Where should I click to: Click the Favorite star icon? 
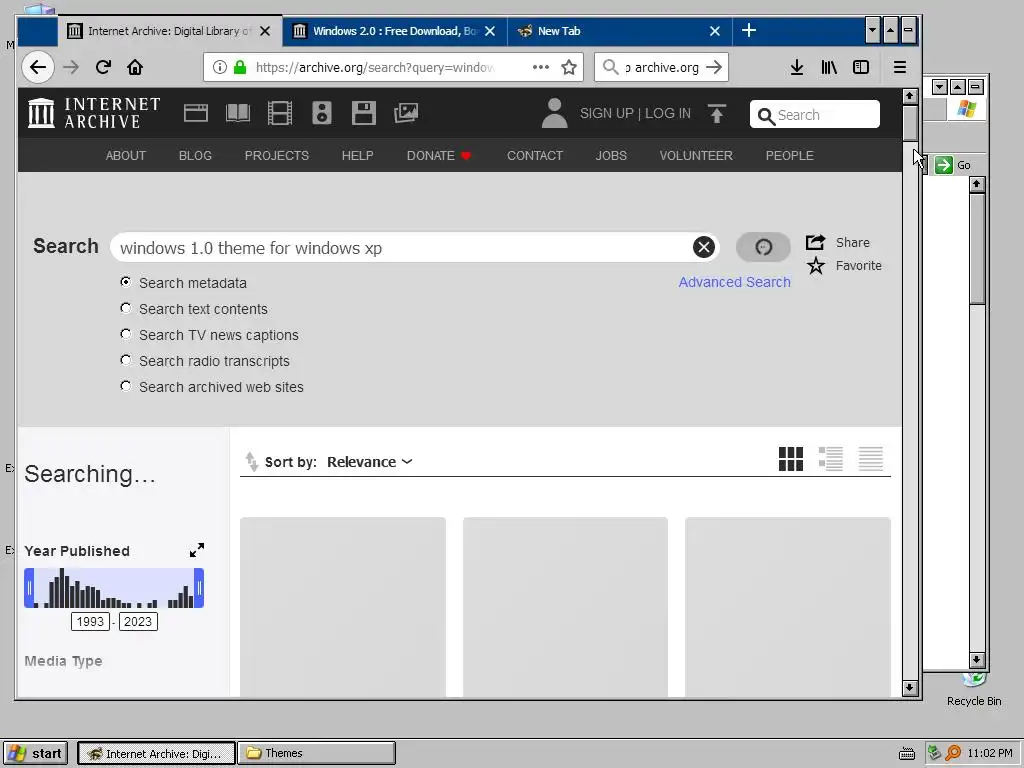pos(816,266)
